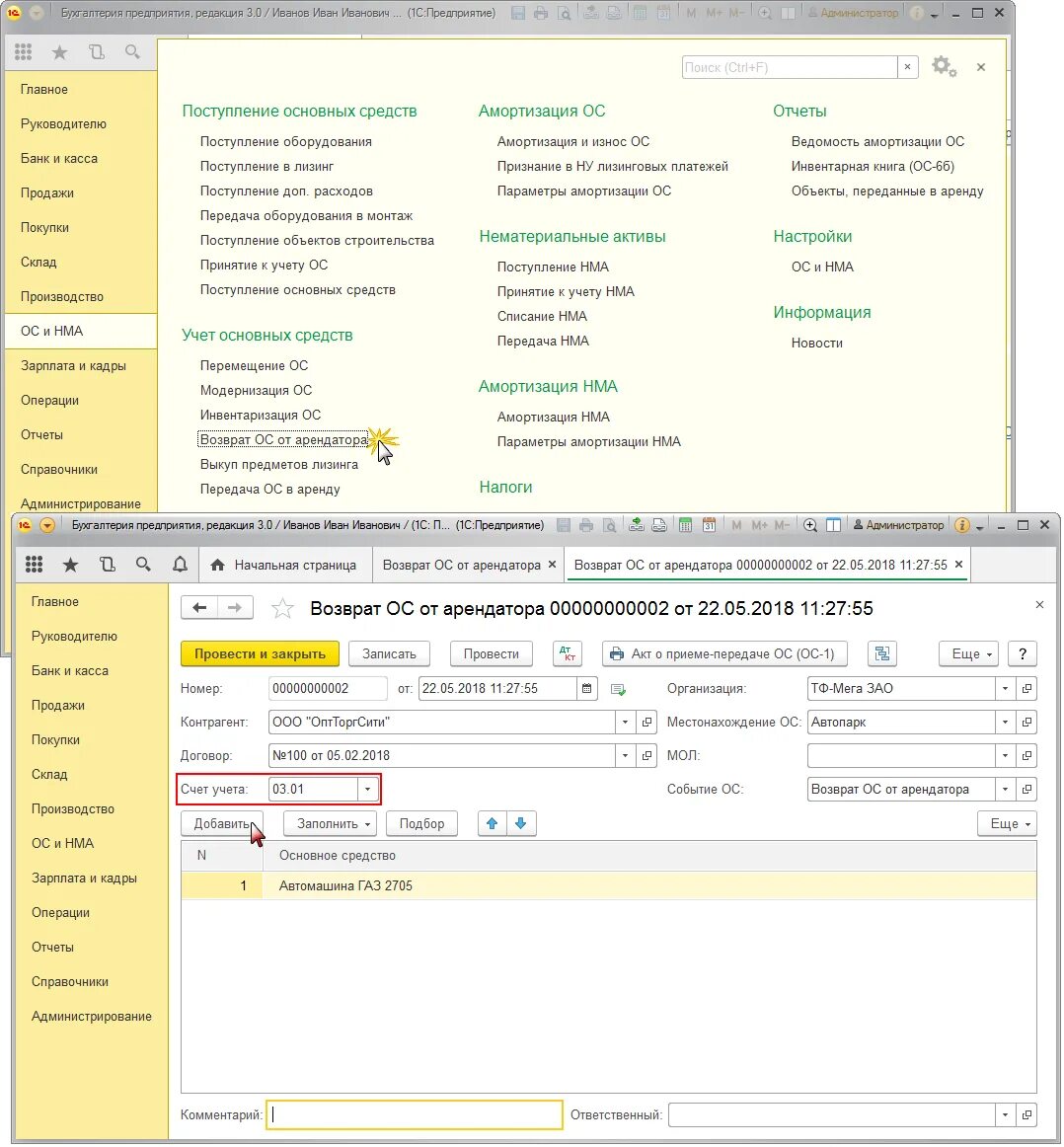
Task: Open help question mark button
Action: click(1023, 654)
